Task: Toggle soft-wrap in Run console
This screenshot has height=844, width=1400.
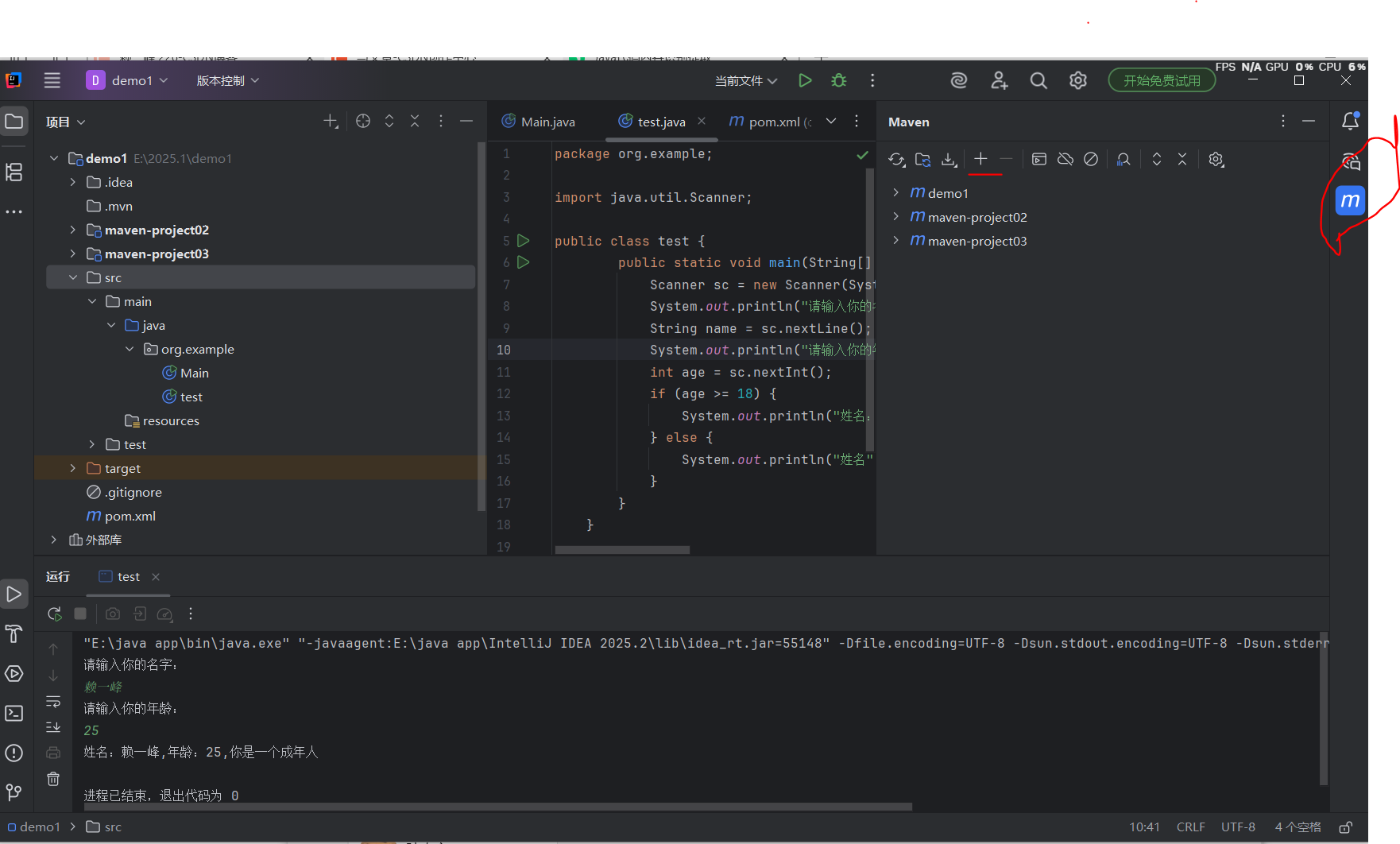Action: point(53,702)
